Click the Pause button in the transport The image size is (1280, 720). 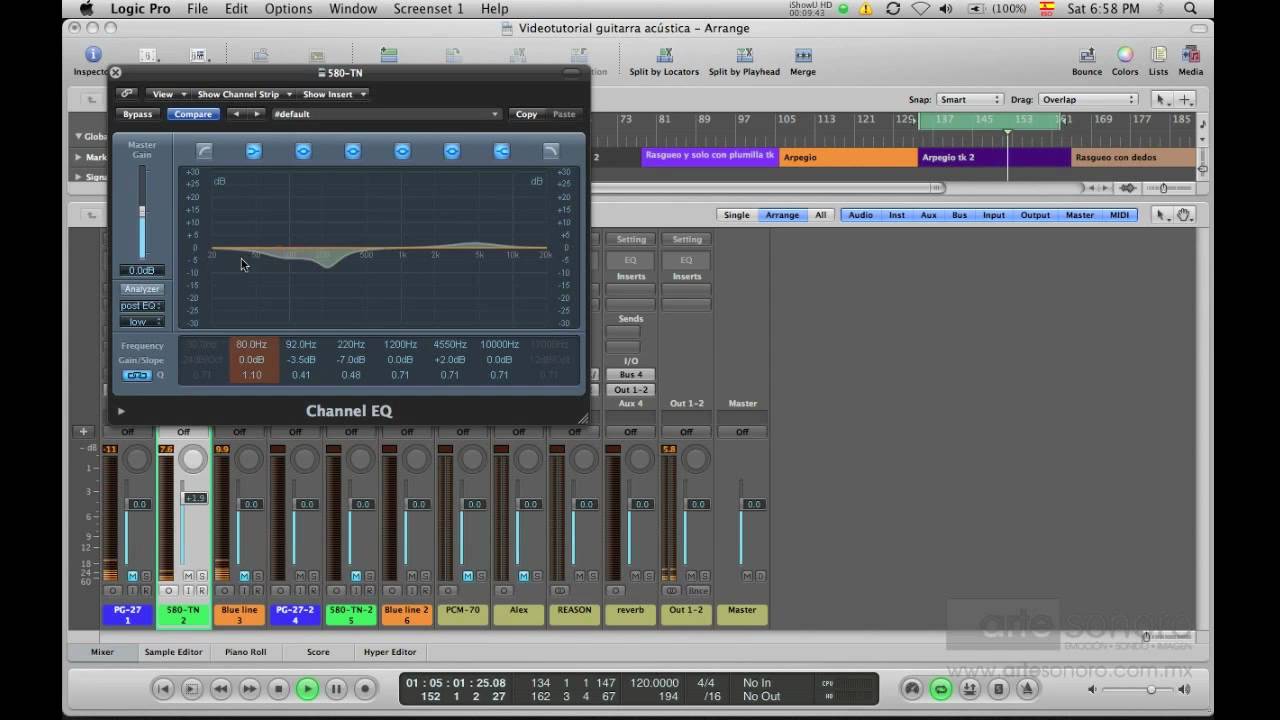click(x=336, y=688)
